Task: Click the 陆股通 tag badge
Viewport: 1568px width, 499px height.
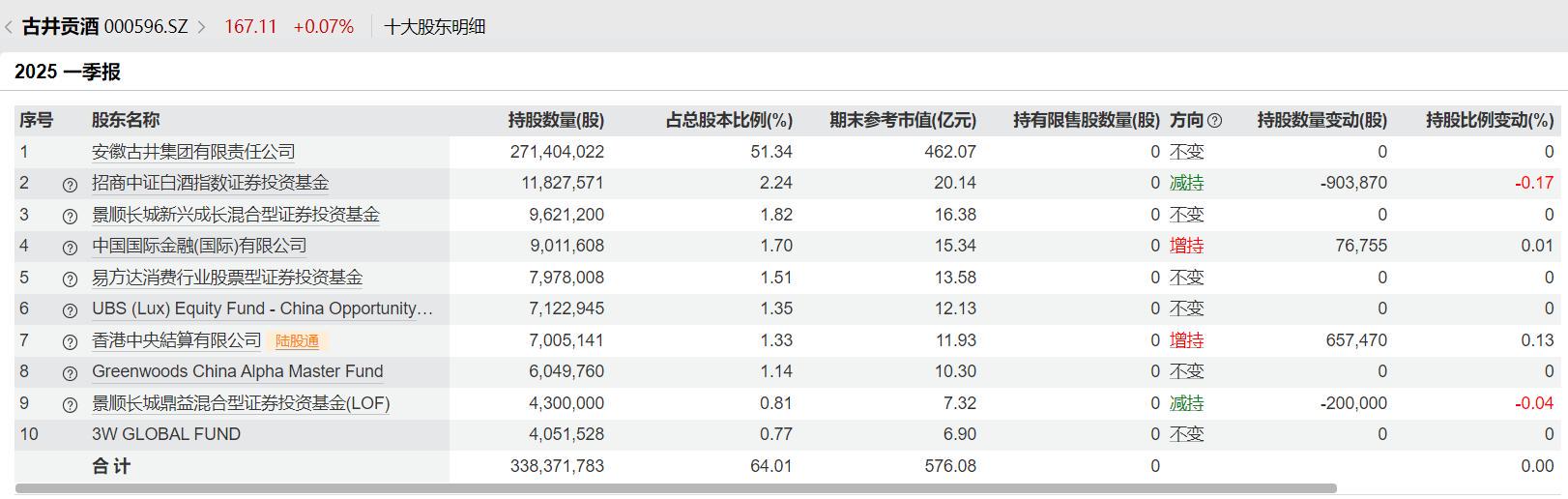Action: (x=297, y=341)
